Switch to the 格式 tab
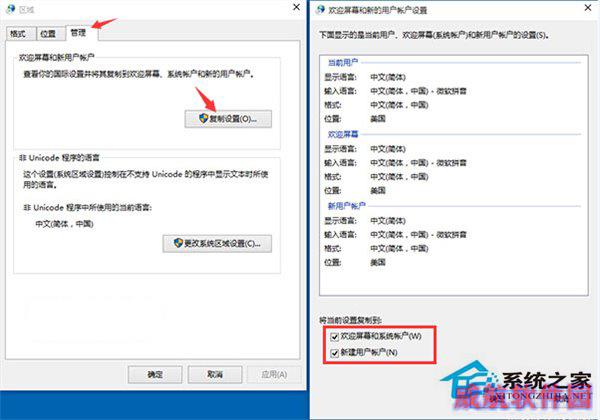 tap(19, 34)
